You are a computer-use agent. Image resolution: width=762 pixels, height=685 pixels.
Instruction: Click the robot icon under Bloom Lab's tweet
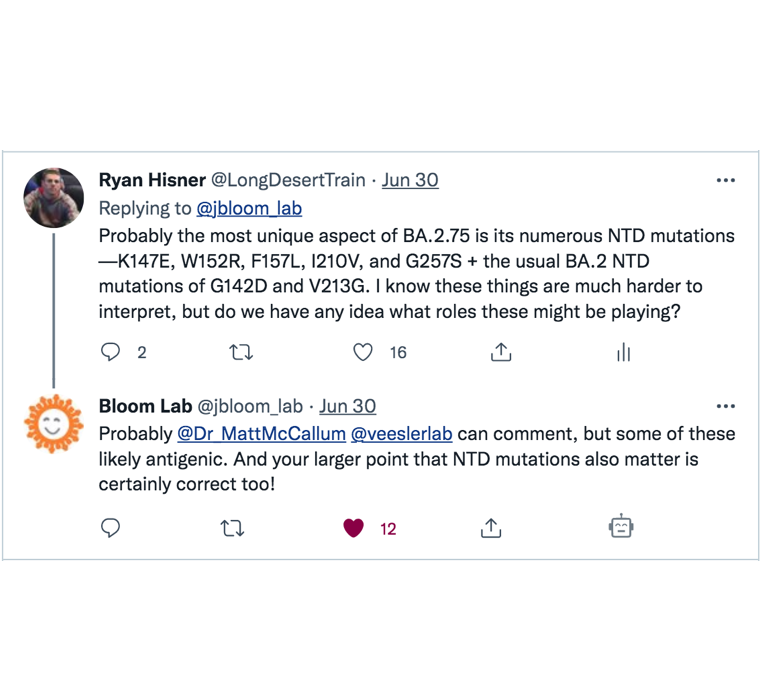621,526
